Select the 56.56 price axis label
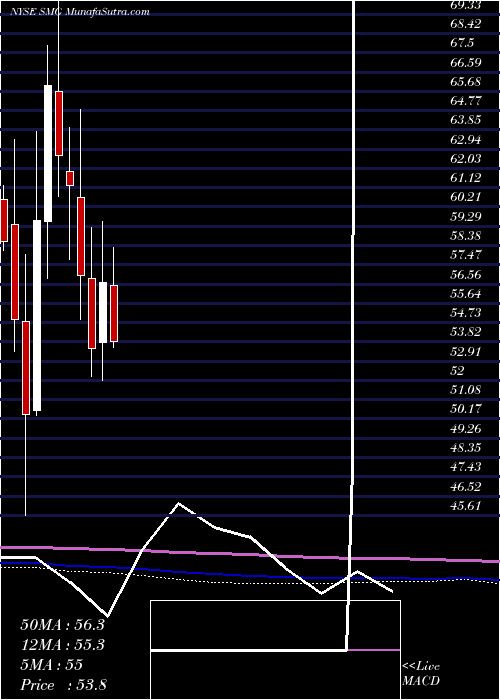Screen dimensions: 500x700 tap(466, 275)
